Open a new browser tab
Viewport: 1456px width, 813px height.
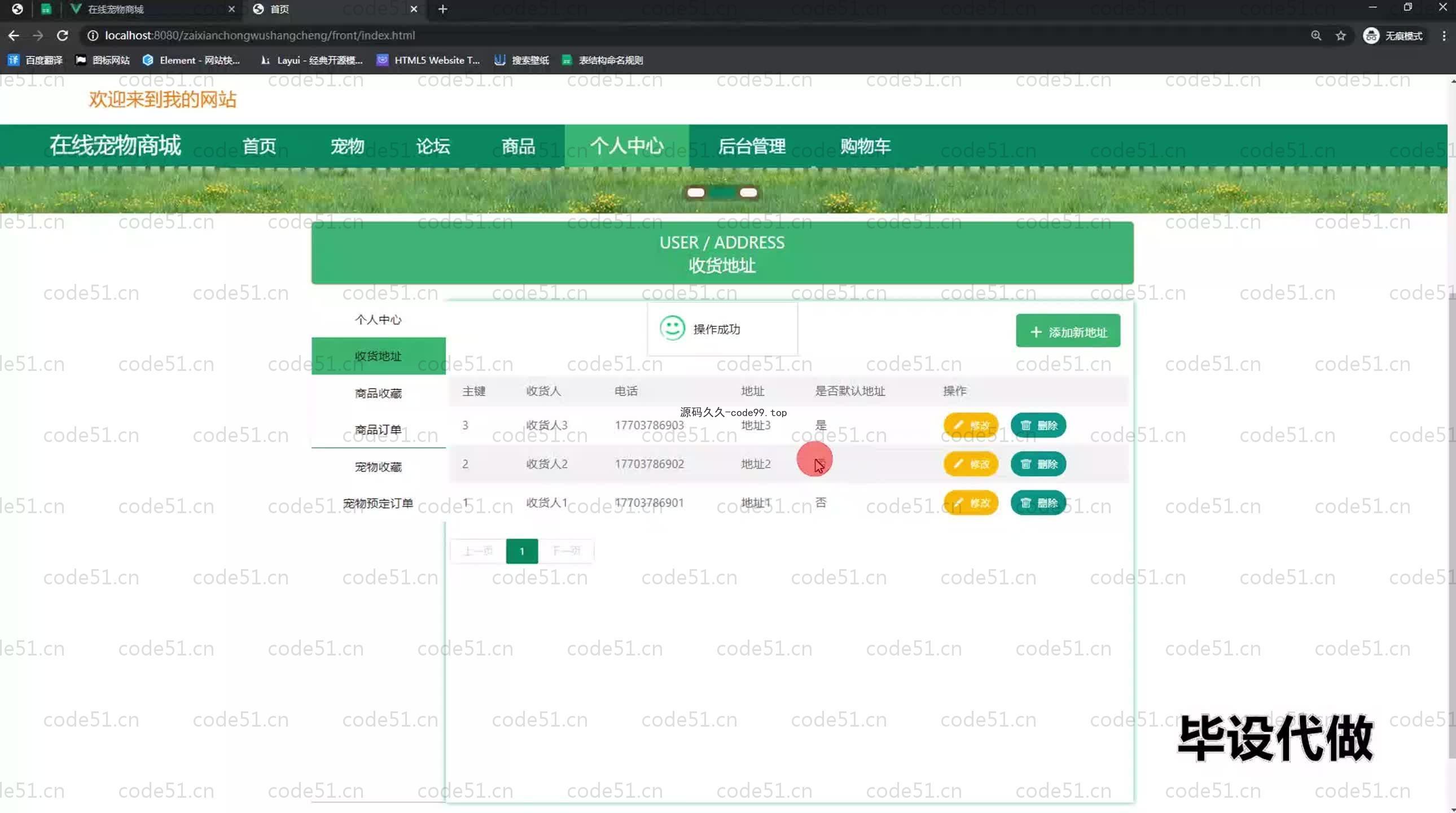pos(442,9)
